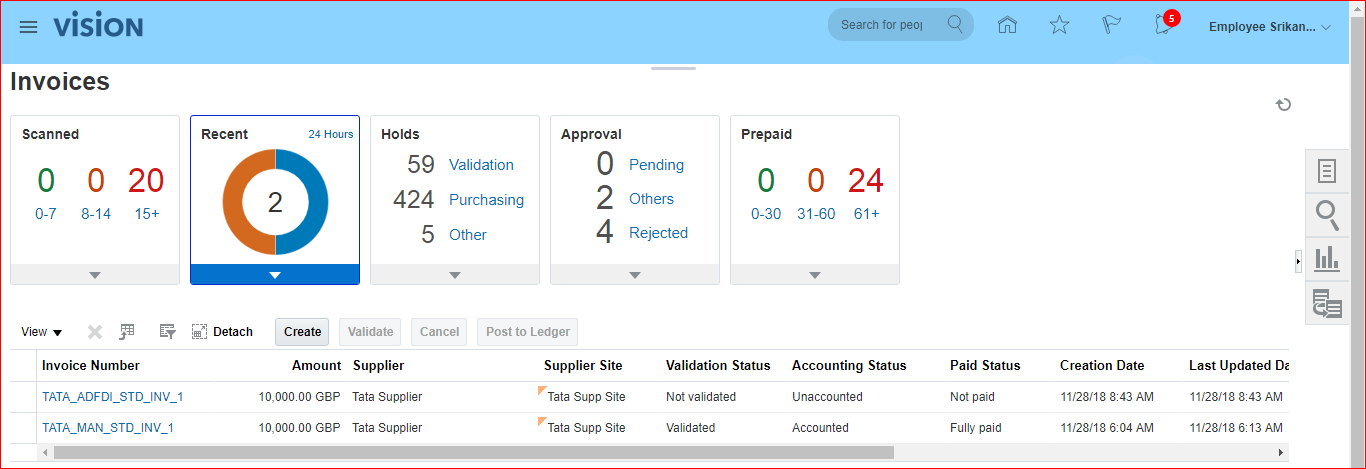The image size is (1366, 469).
Task: Go to the Home page icon
Action: [x=1008, y=26]
